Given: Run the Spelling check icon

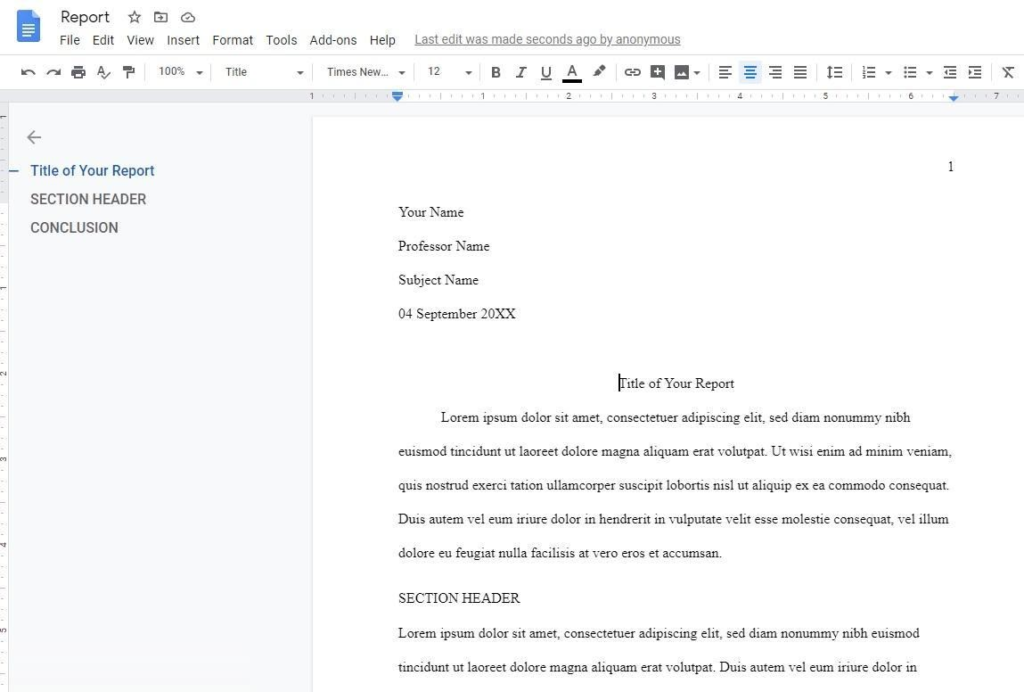Looking at the screenshot, I should click(102, 72).
